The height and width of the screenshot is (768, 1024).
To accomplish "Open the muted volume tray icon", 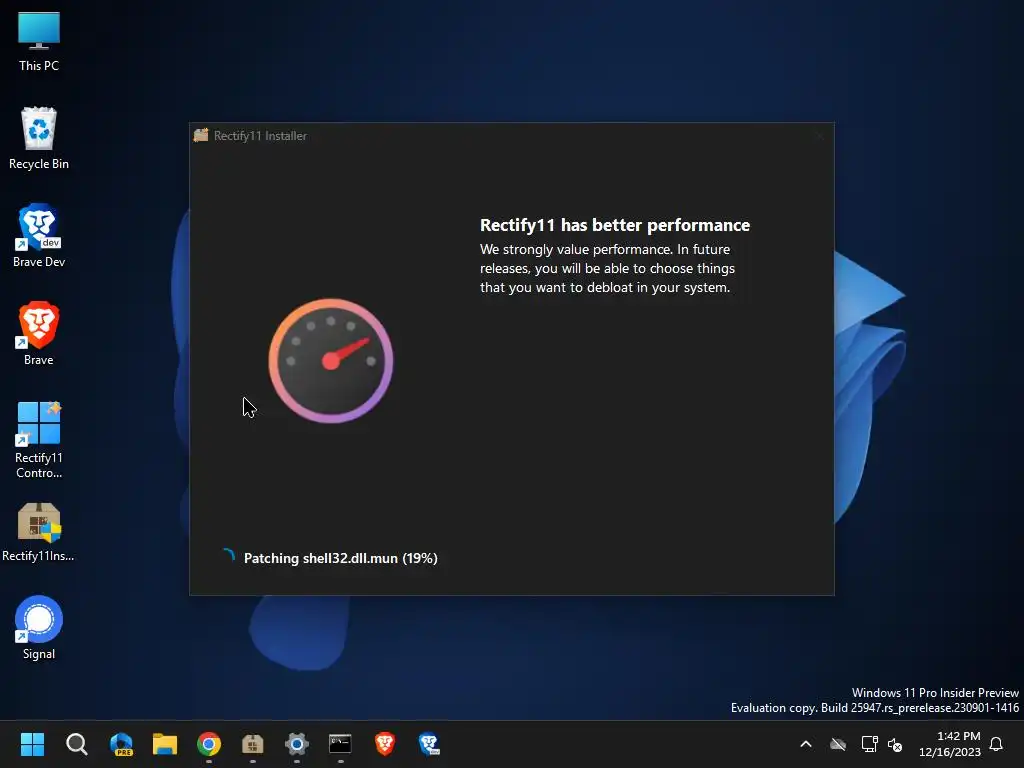I will point(895,744).
